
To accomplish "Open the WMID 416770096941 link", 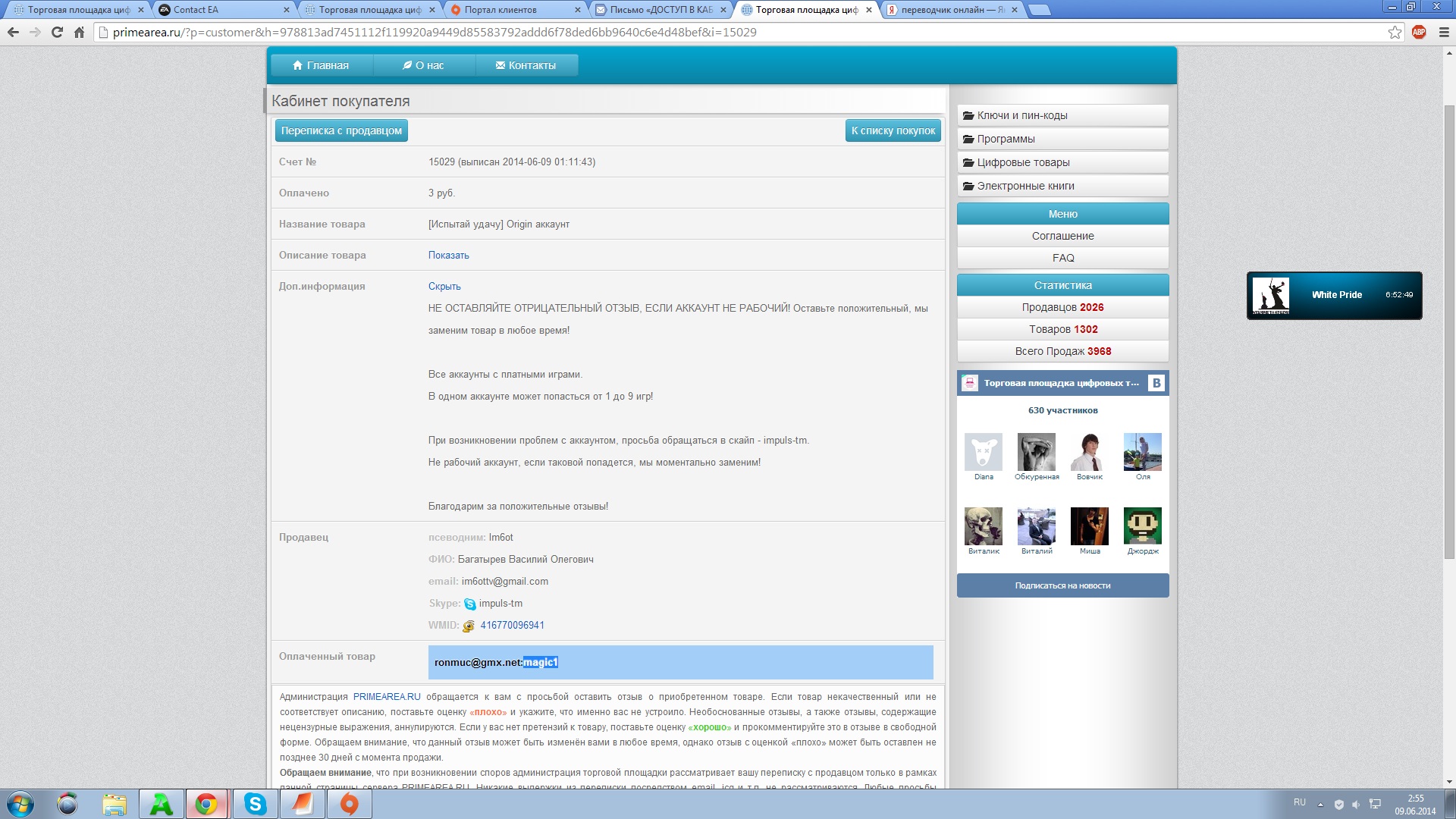I will click(512, 626).
